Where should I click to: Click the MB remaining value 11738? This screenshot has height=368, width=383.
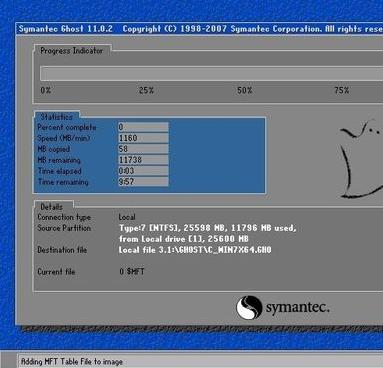[x=143, y=160]
